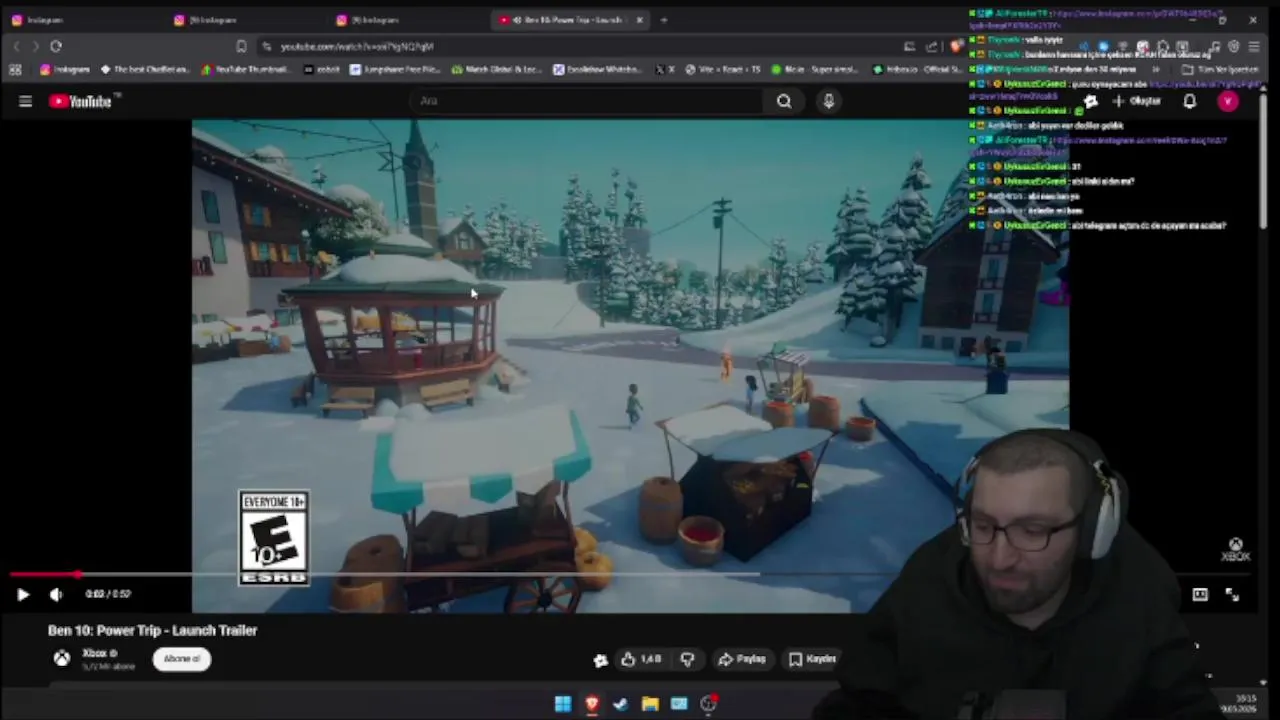Mute the video with the speaker icon
Screen dimensions: 1280x720
point(56,594)
